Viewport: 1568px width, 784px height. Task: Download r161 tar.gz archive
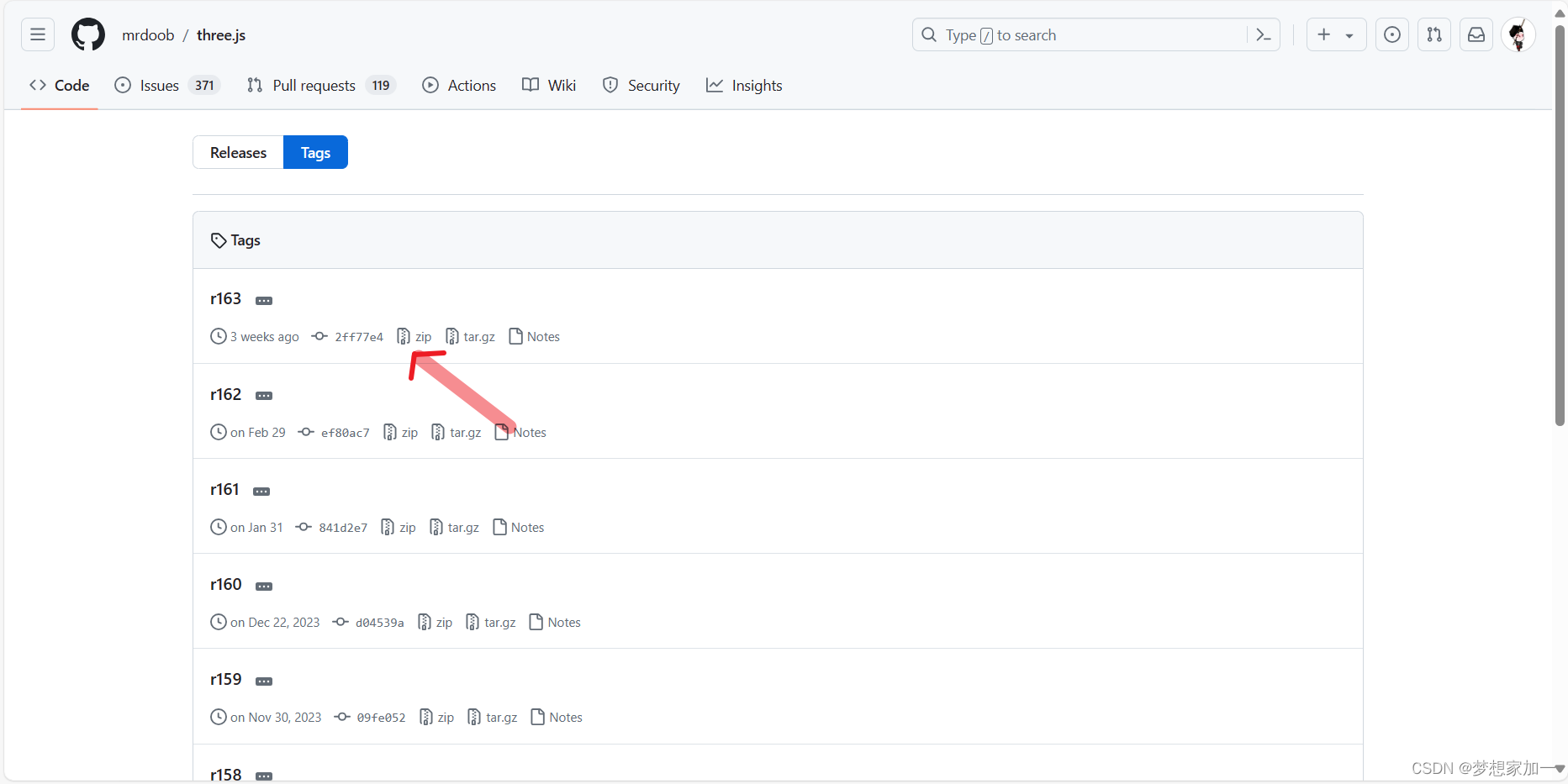[454, 527]
